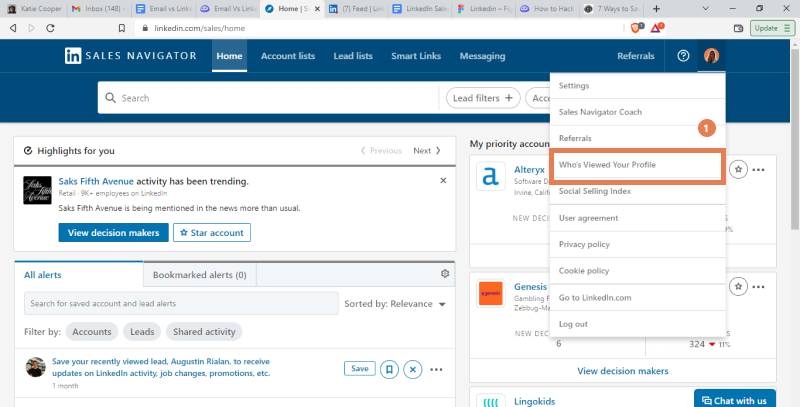The height and width of the screenshot is (407, 800).
Task: Bookmark the Augustin Rialan alert
Action: pyautogui.click(x=389, y=369)
